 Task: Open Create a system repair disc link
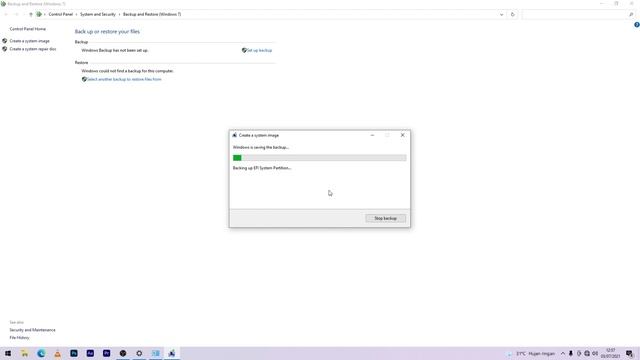(x=33, y=49)
